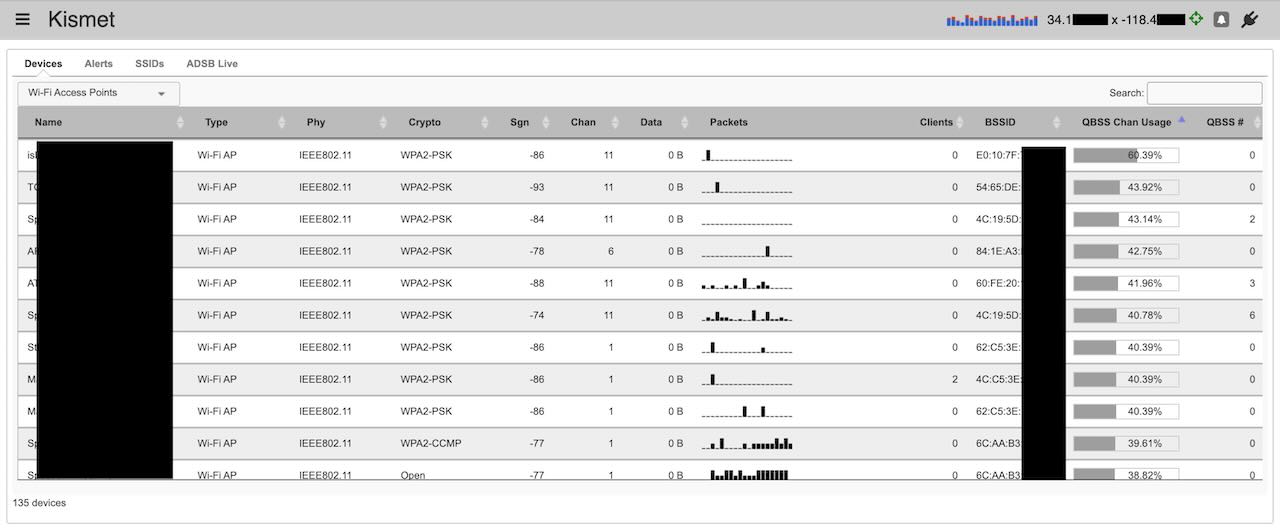
Task: Open the hamburger sidebar menu
Action: click(23, 19)
